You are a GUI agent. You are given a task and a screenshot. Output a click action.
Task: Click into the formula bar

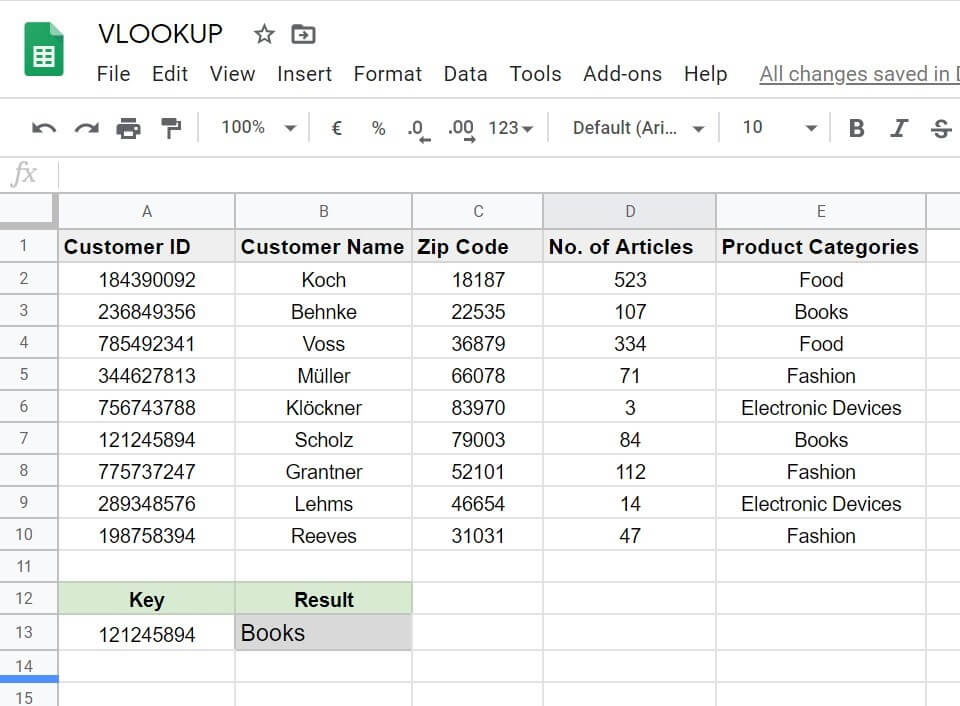click(508, 175)
